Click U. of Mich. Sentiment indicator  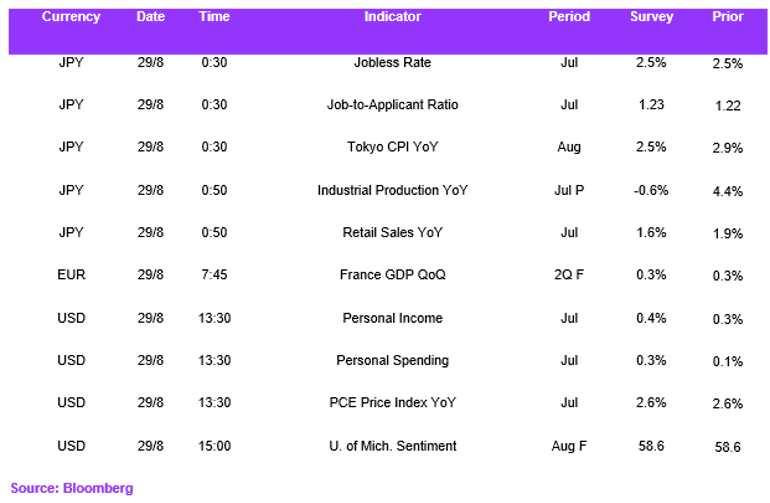pyautogui.click(x=392, y=446)
